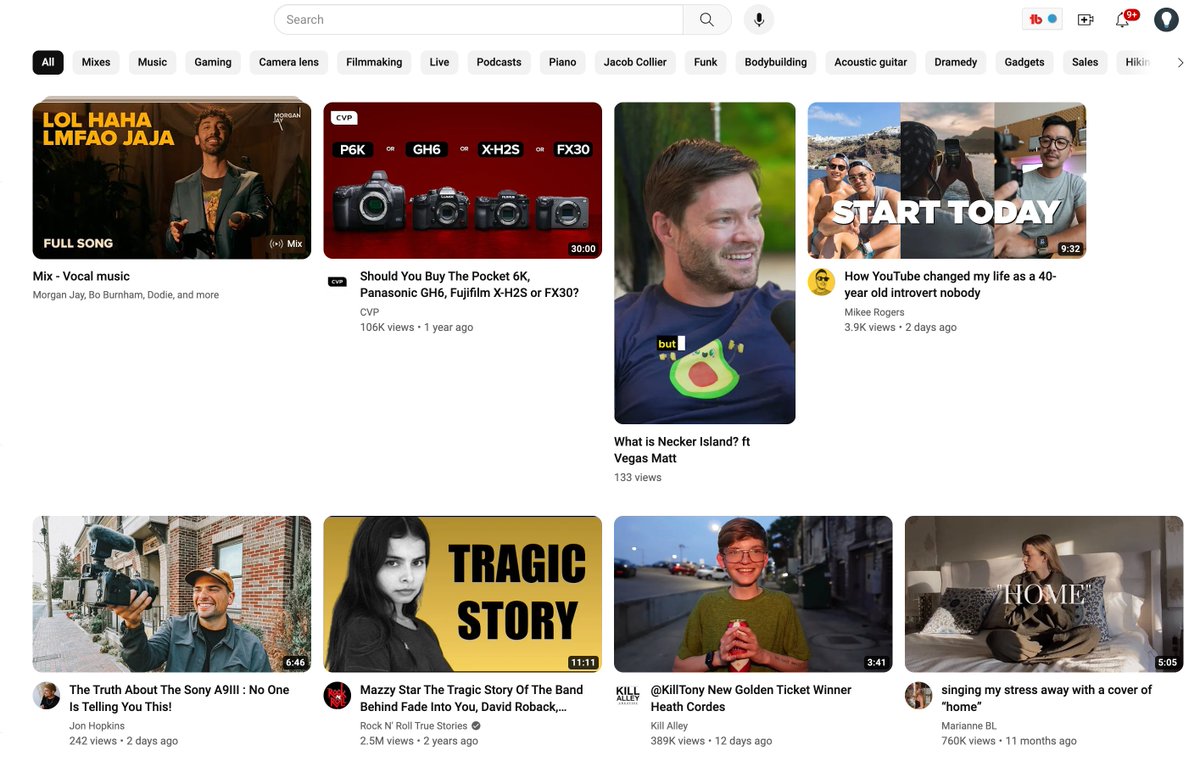
Task: Open the account avatar menu
Action: pyautogui.click(x=1166, y=20)
